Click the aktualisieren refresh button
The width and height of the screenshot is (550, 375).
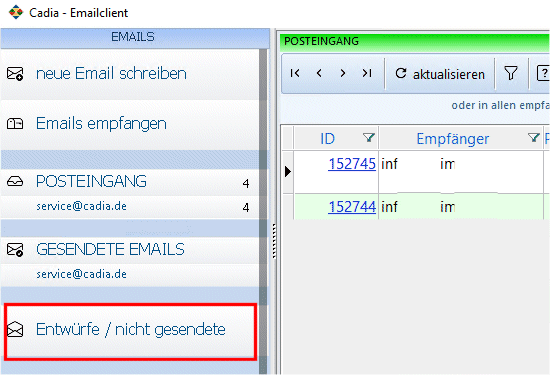pyautogui.click(x=440, y=74)
